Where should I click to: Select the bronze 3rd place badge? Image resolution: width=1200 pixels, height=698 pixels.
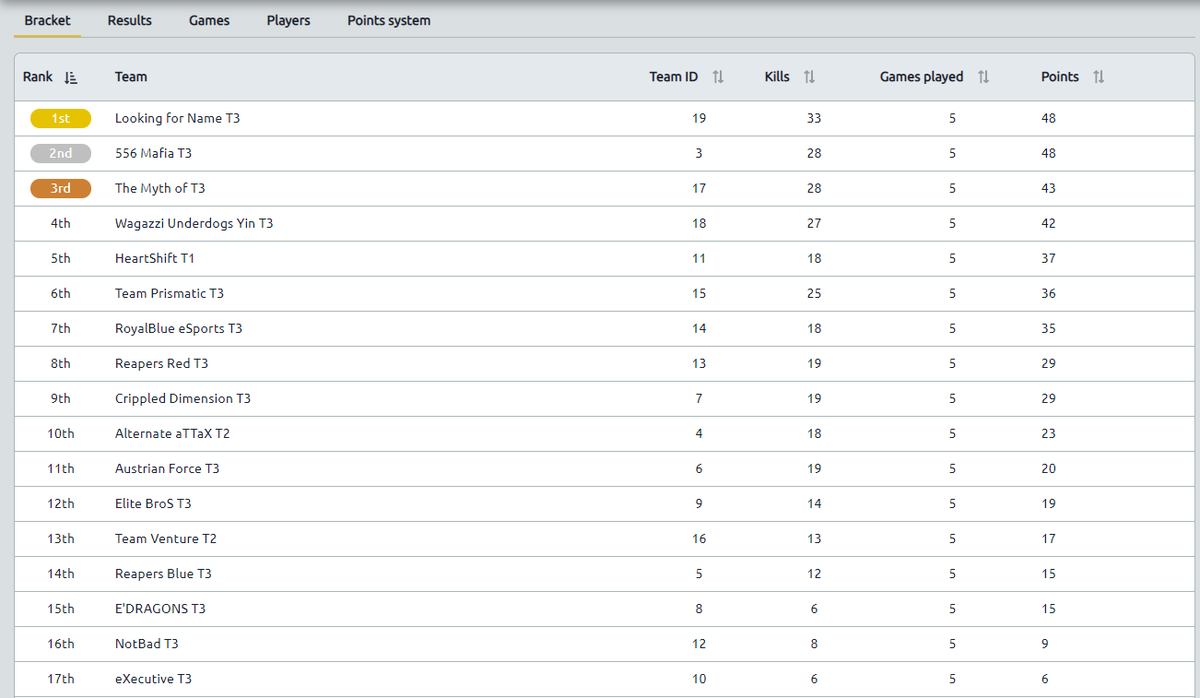pos(61,188)
